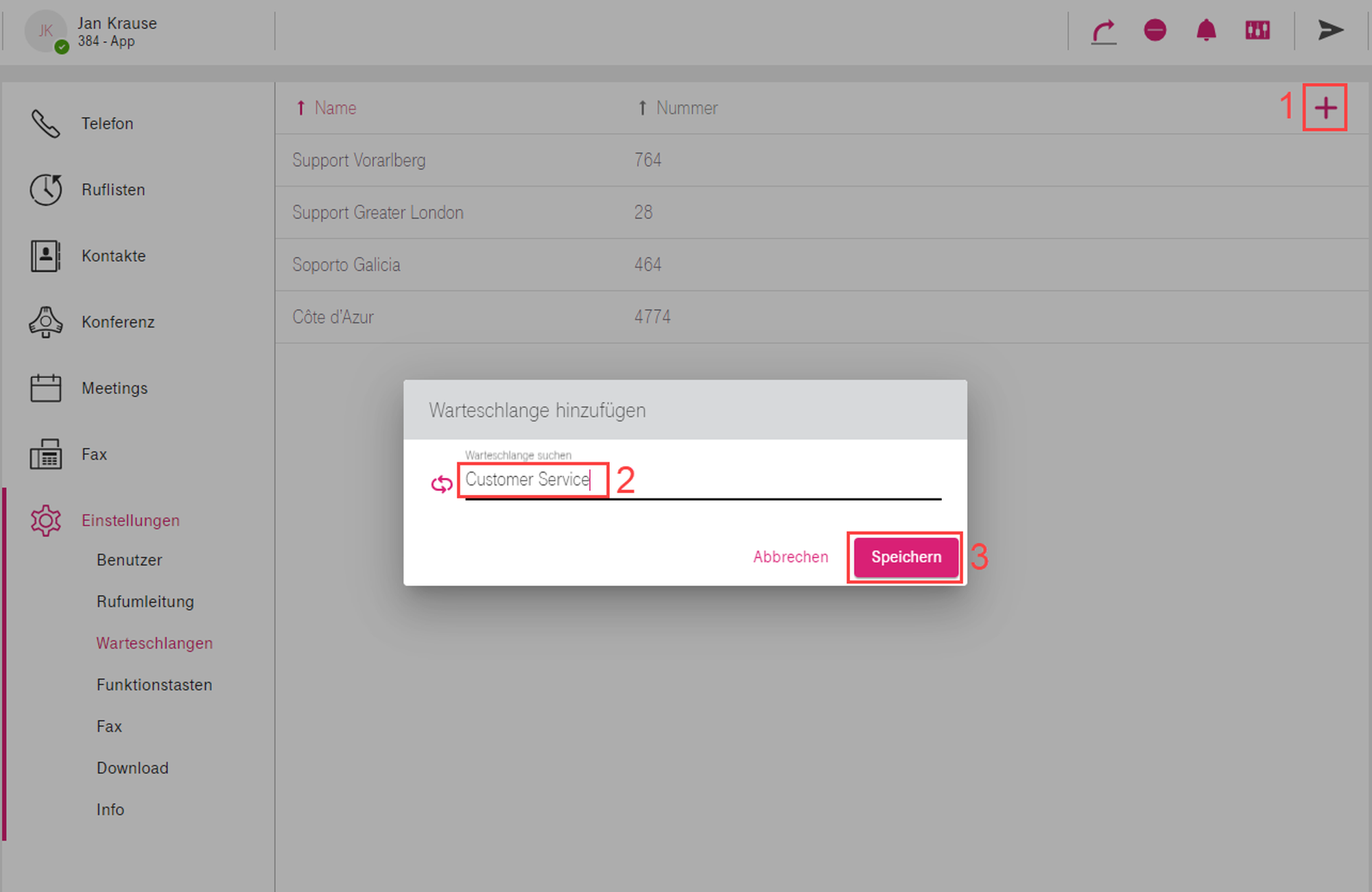Open Telefon in the sidebar
Screen dimensions: 1372x892
click(x=106, y=123)
